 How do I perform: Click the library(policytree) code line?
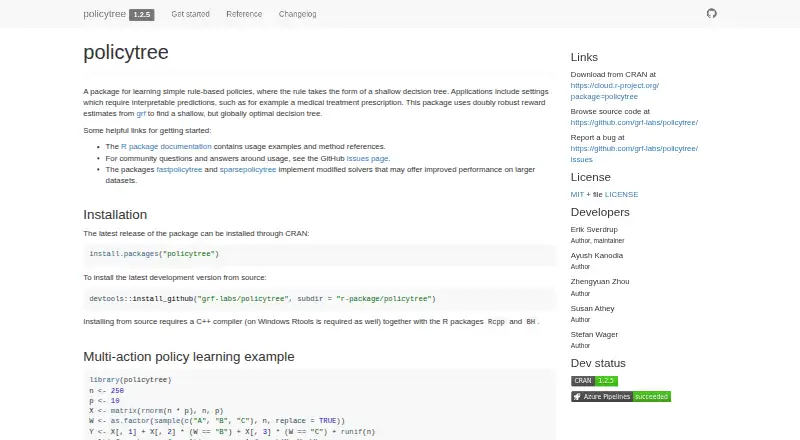pyautogui.click(x=131, y=380)
